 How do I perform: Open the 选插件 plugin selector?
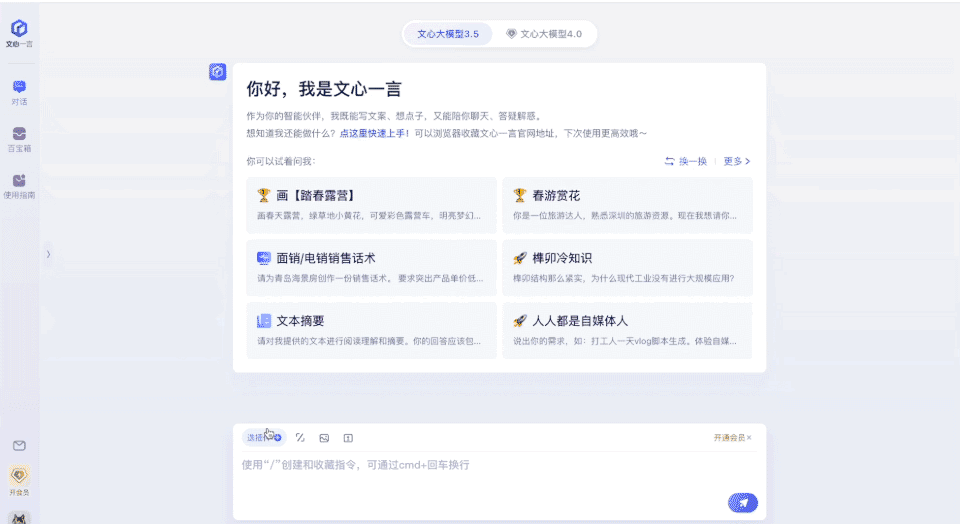pyautogui.click(x=264, y=438)
